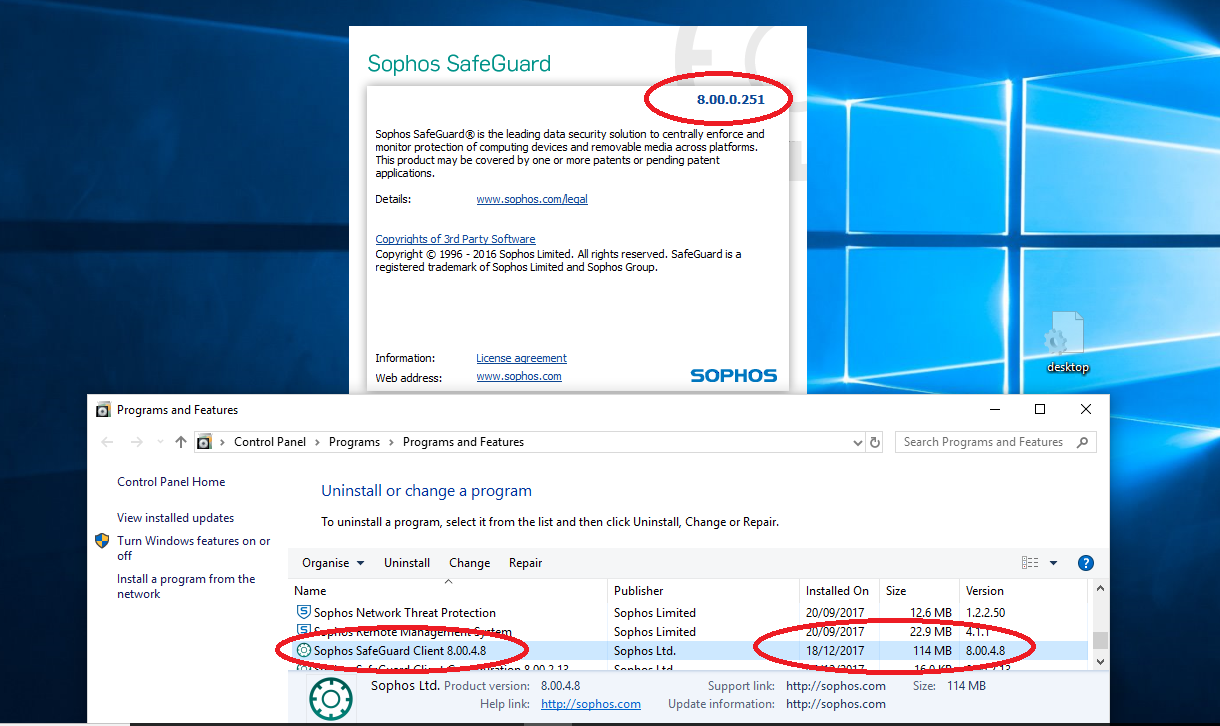1220x726 pixels.
Task: Click scrollbar down arrow in program list
Action: coord(1100,661)
